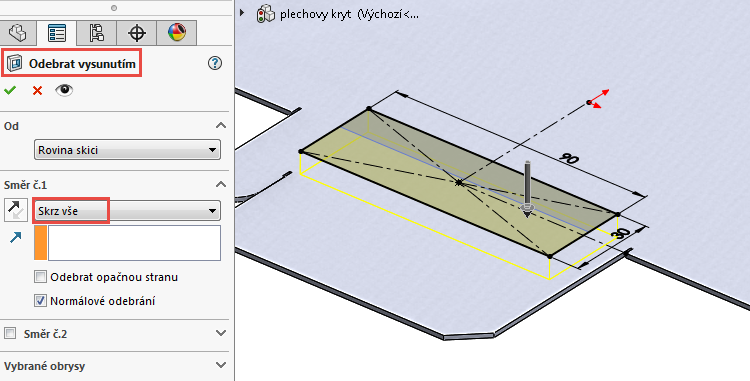Open the DimXpertManager crosshair tab
The height and width of the screenshot is (381, 750).
click(x=137, y=33)
